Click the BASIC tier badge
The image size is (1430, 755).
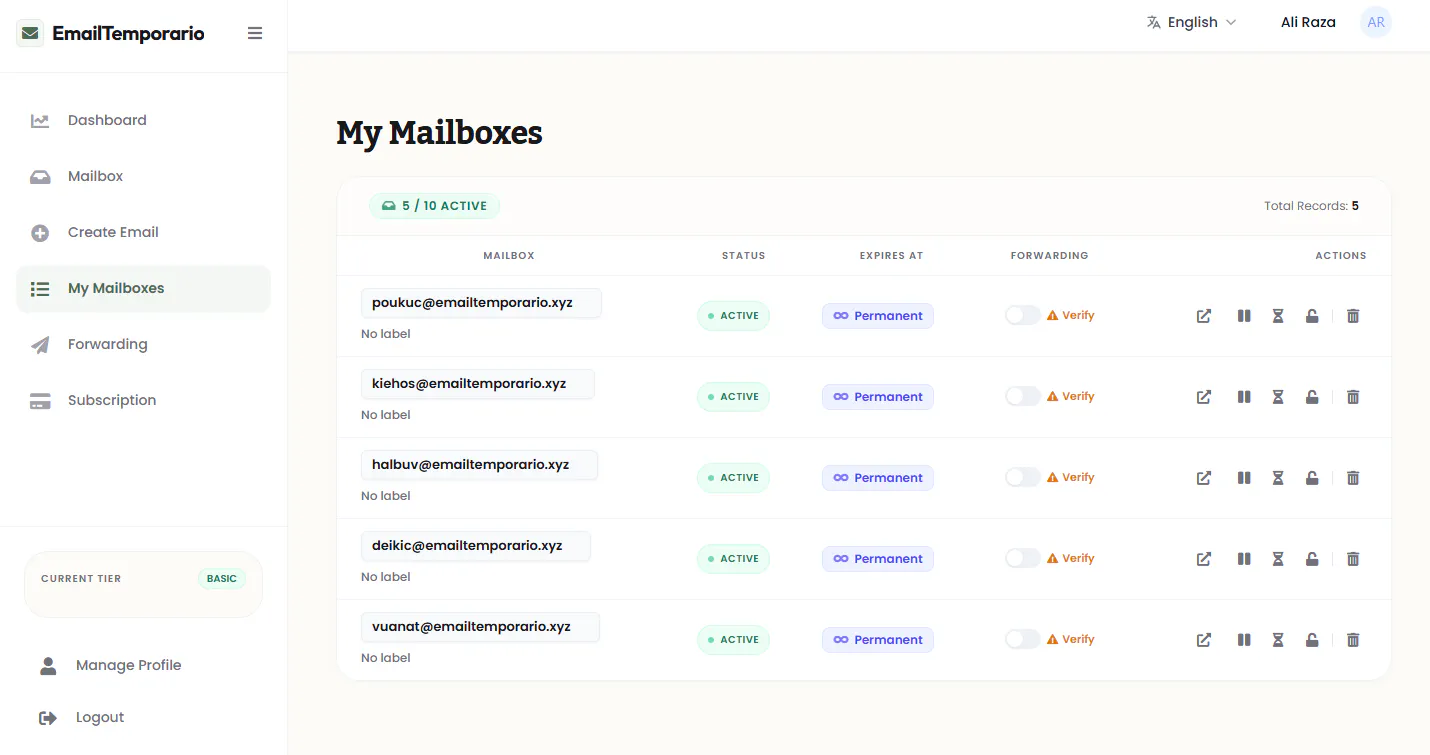click(222, 578)
